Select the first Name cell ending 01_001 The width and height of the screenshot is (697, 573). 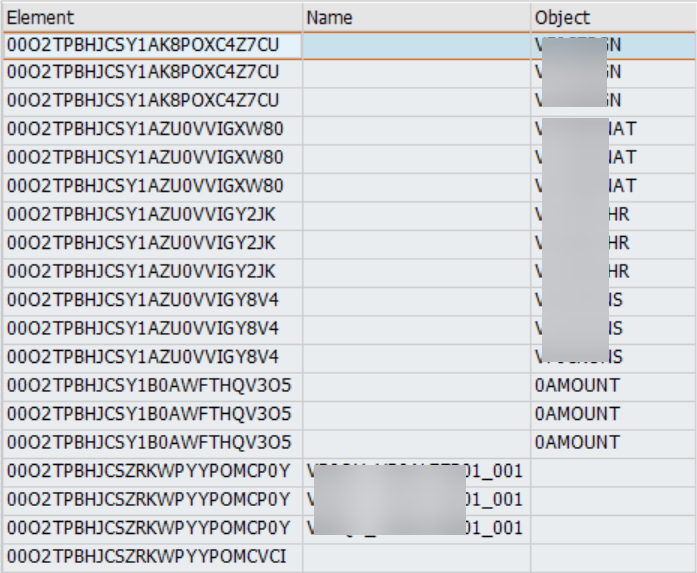pyautogui.click(x=417, y=471)
